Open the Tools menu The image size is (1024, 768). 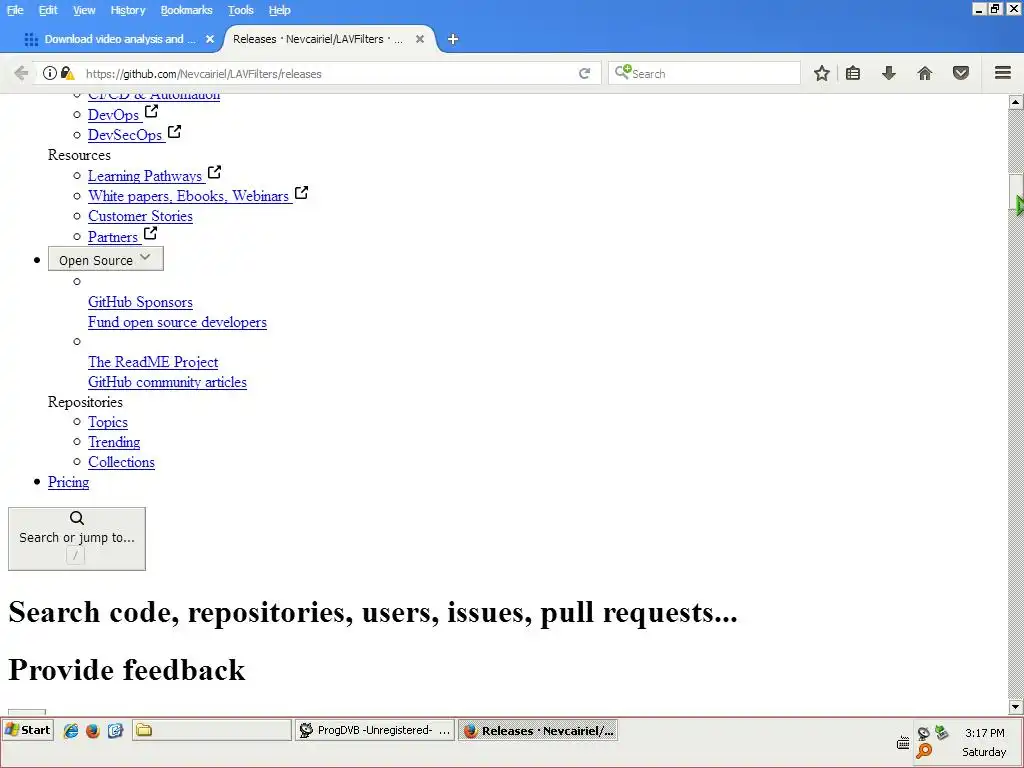(x=240, y=10)
